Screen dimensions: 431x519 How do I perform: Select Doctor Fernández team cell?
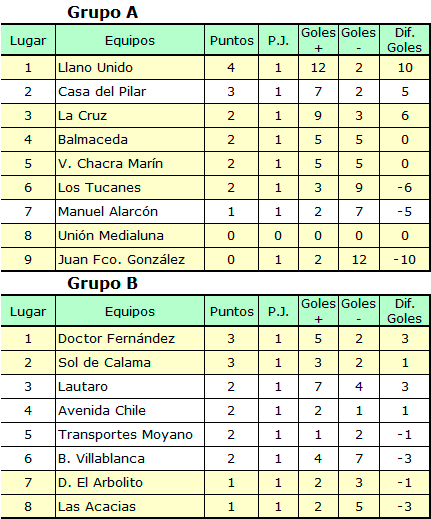tap(130, 339)
